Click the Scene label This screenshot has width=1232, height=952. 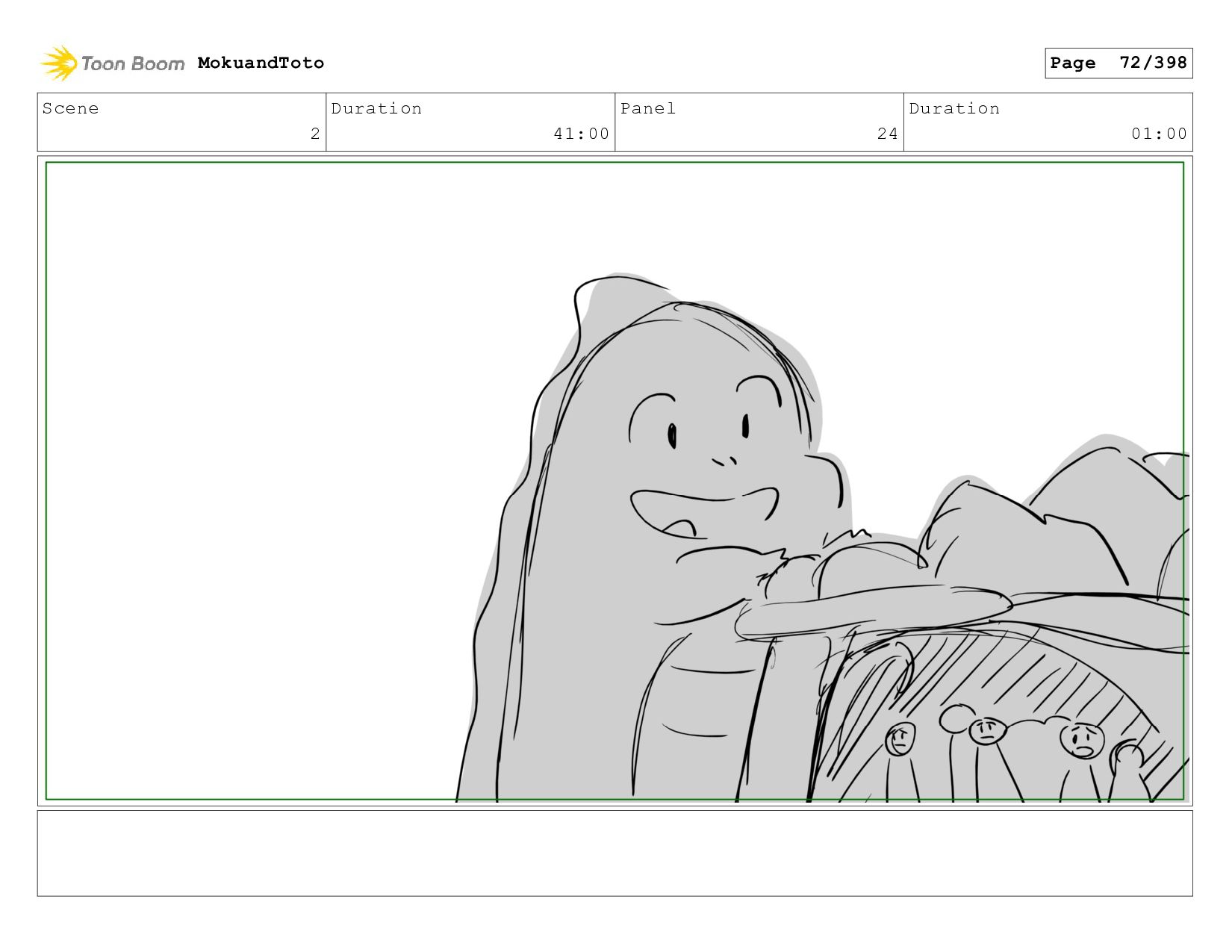pyautogui.click(x=70, y=108)
